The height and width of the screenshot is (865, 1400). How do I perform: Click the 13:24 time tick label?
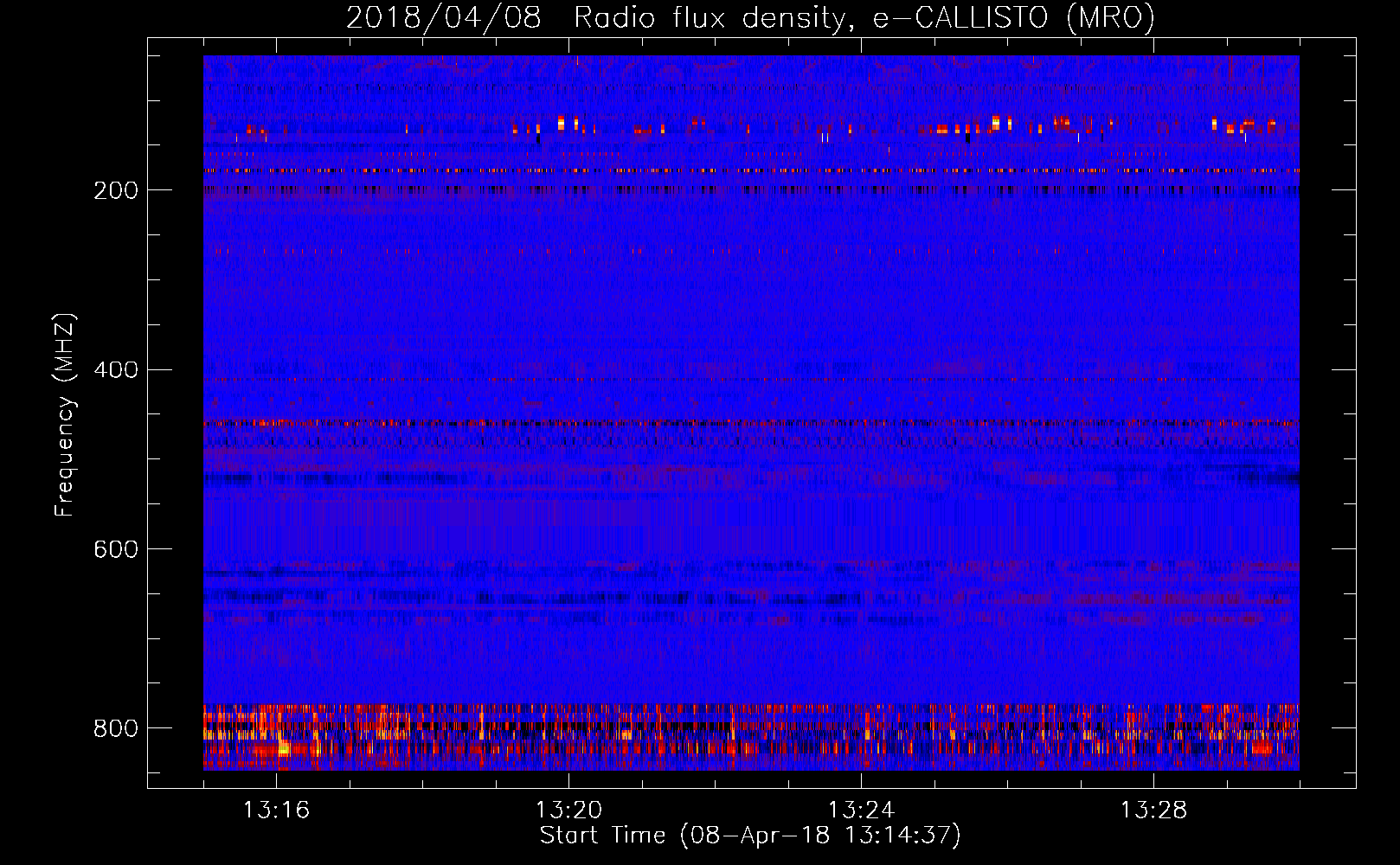[x=861, y=811]
